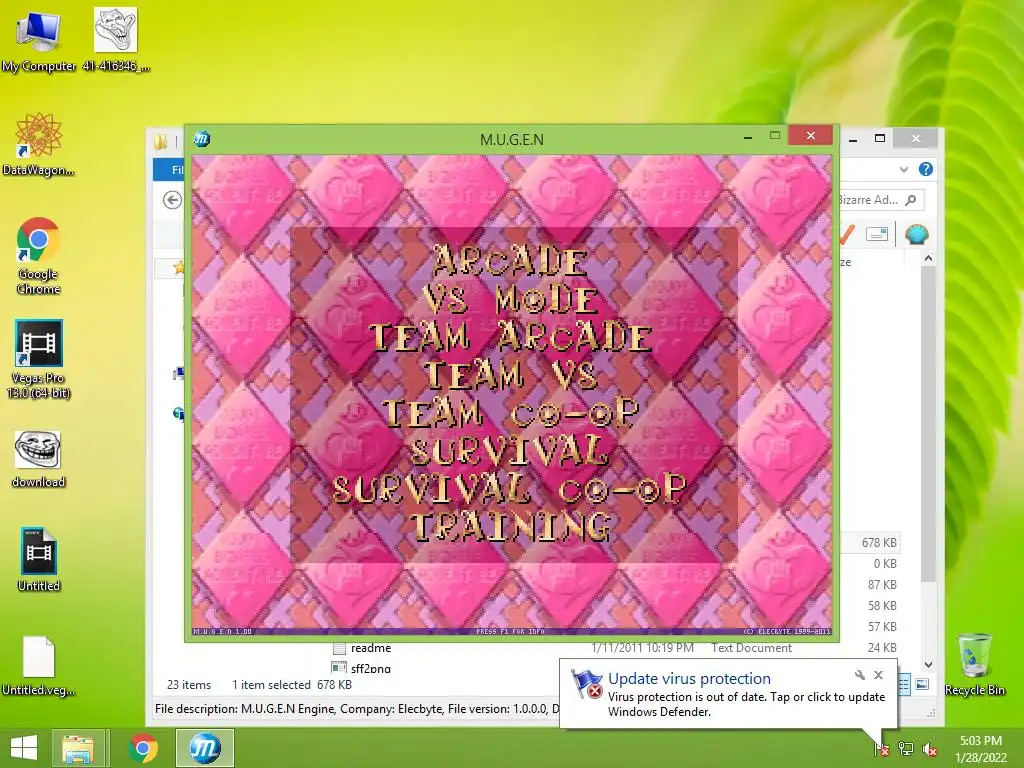Click the File Explorer search box

click(x=881, y=200)
